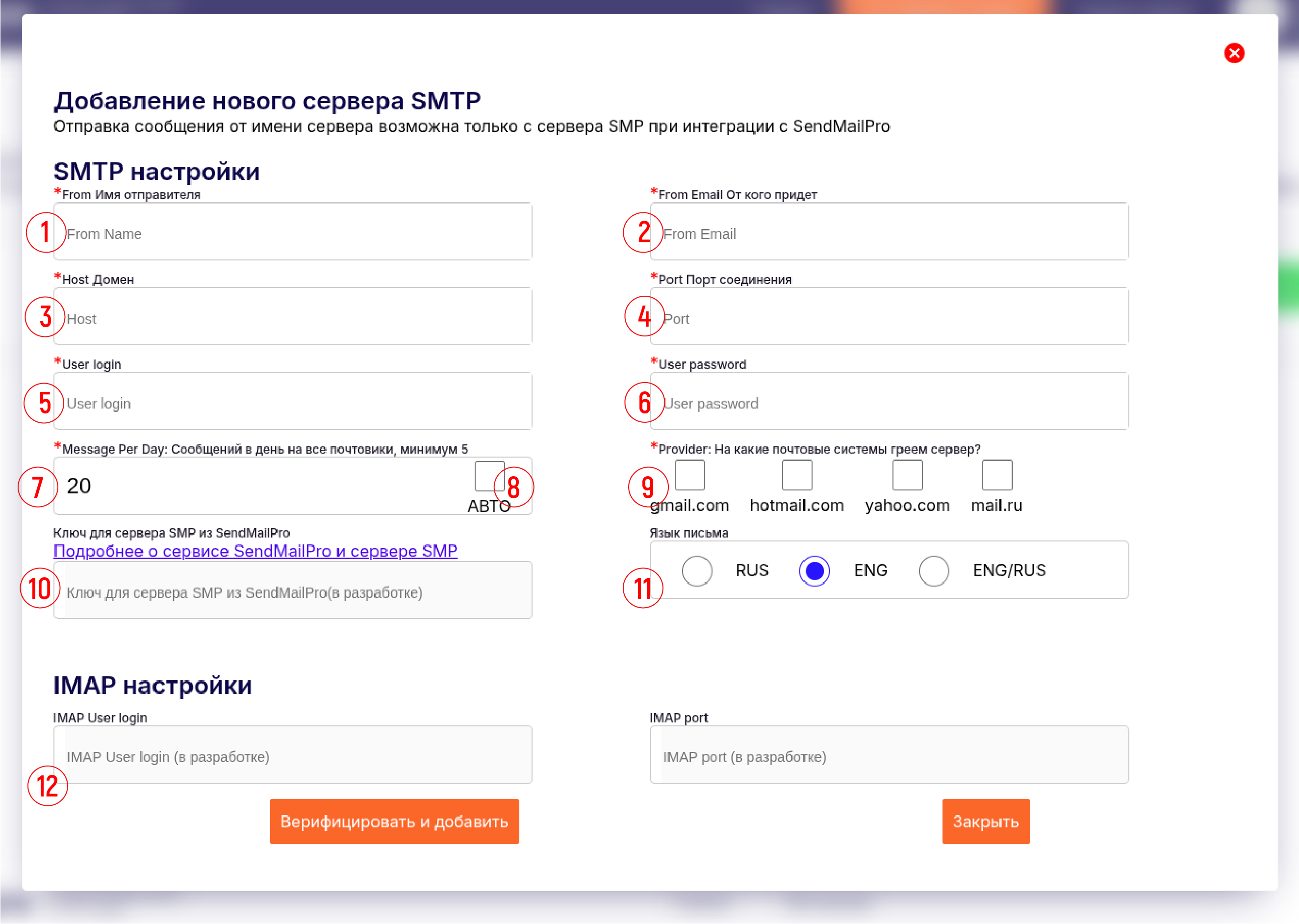Select RUS letter language radio button
The image size is (1299, 924).
click(697, 571)
